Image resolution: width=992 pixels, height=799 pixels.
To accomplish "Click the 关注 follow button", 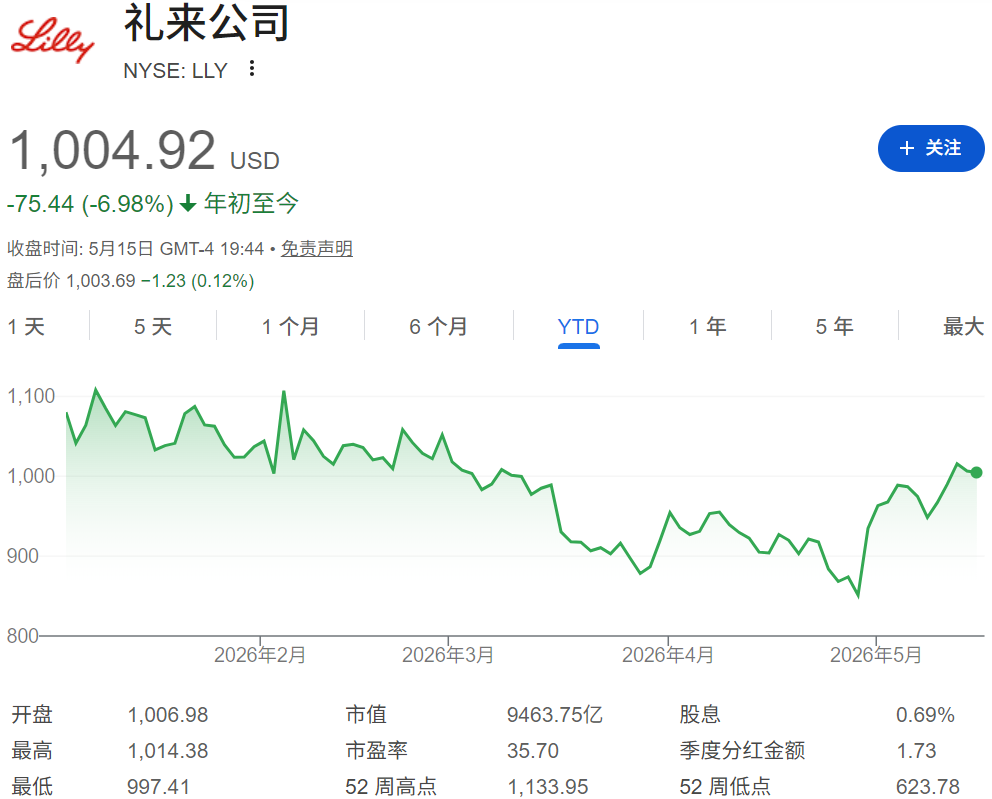I will [931, 148].
